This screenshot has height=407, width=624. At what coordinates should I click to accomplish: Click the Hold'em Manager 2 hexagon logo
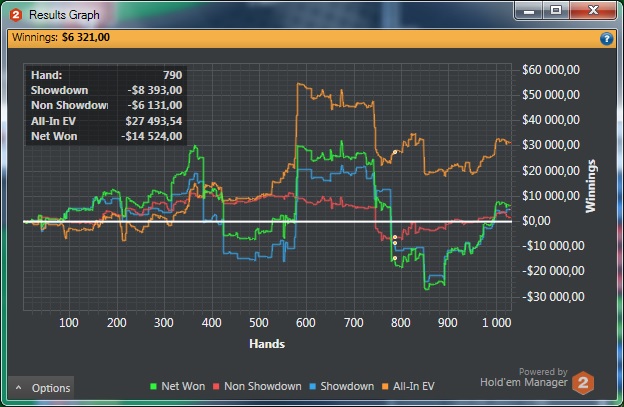(583, 383)
